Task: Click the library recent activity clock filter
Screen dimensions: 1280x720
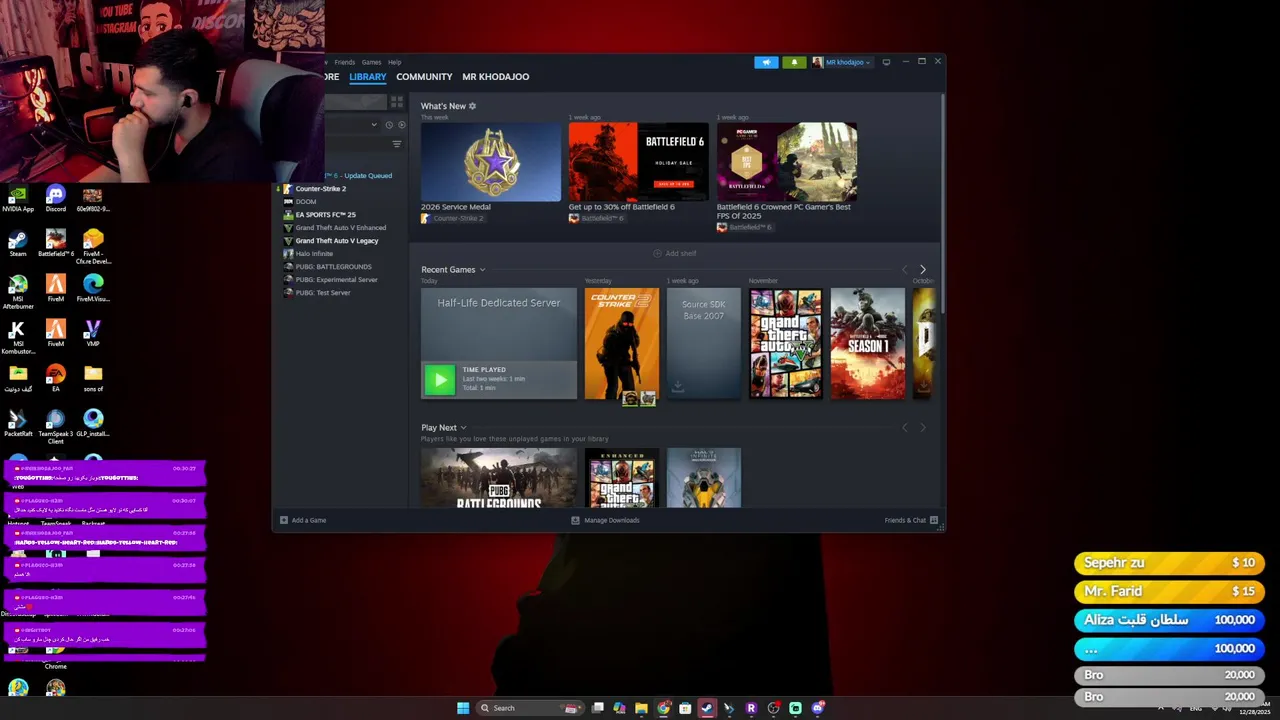Action: point(389,125)
